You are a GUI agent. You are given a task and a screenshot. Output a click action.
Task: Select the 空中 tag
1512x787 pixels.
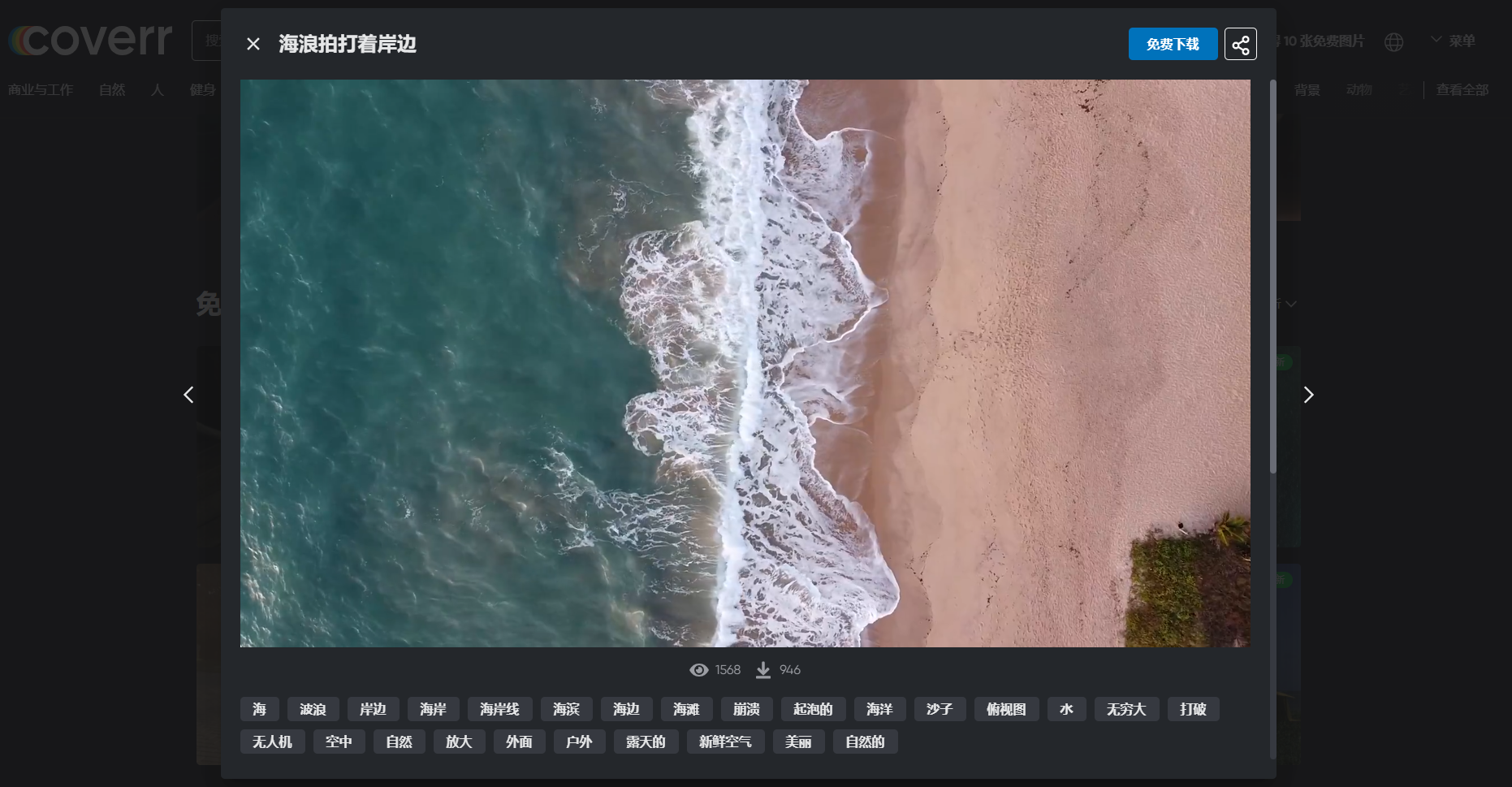[x=339, y=742]
